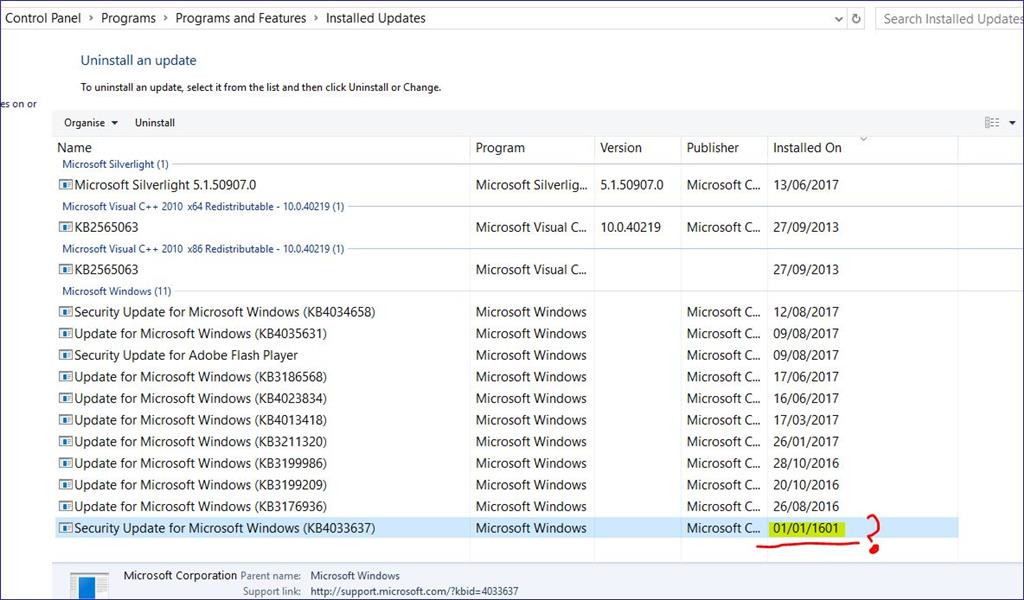Open the Organise dropdown menu
Image resolution: width=1024 pixels, height=600 pixels.
91,123
